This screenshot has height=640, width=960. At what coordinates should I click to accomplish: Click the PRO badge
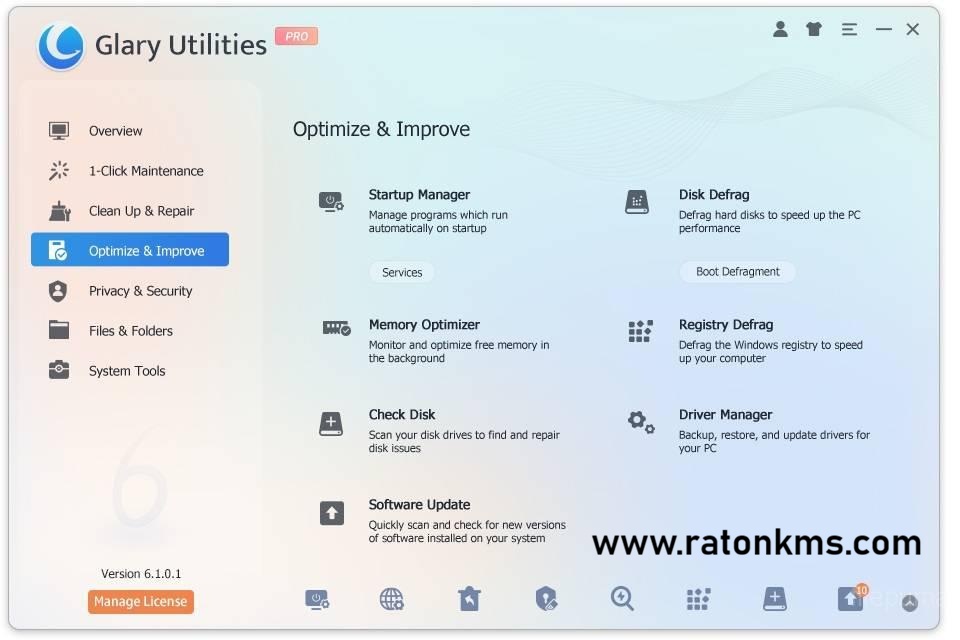296,36
